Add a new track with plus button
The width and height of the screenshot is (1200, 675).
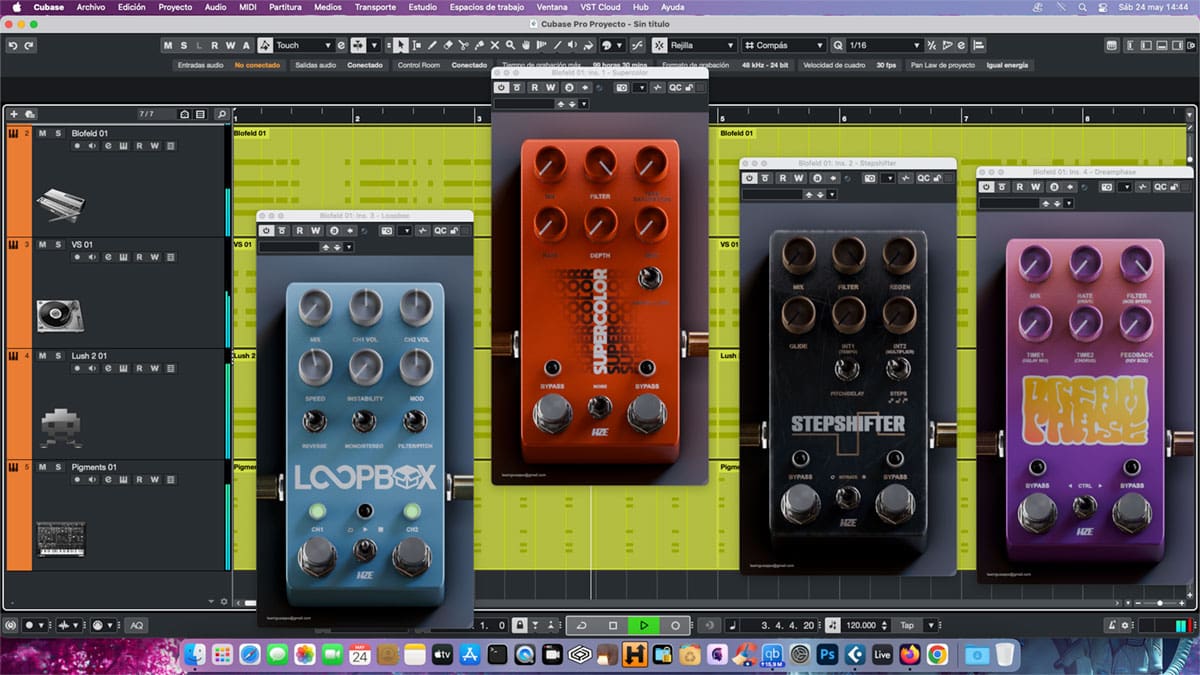(x=14, y=115)
